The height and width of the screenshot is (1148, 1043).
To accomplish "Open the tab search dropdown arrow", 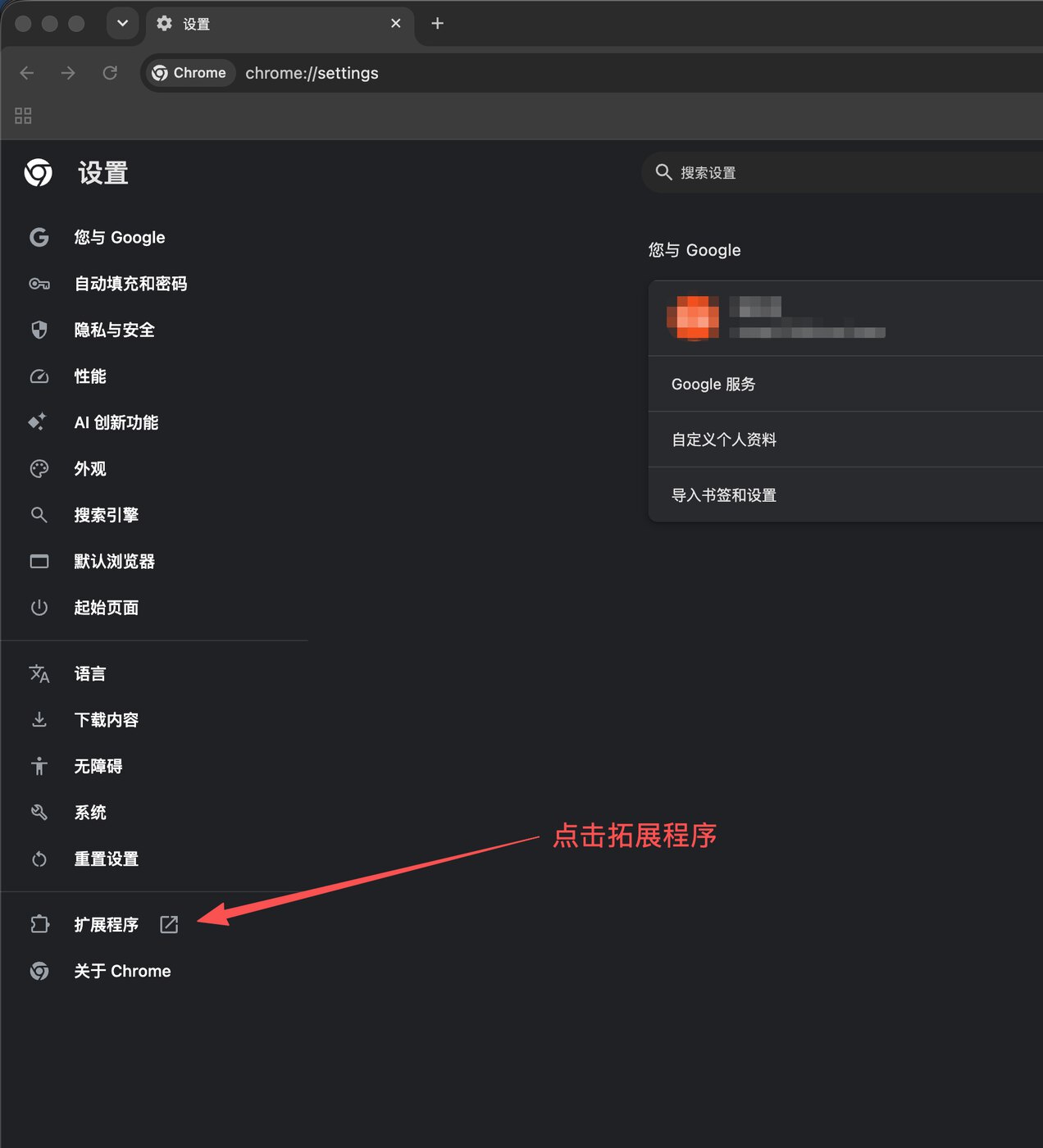I will (122, 23).
